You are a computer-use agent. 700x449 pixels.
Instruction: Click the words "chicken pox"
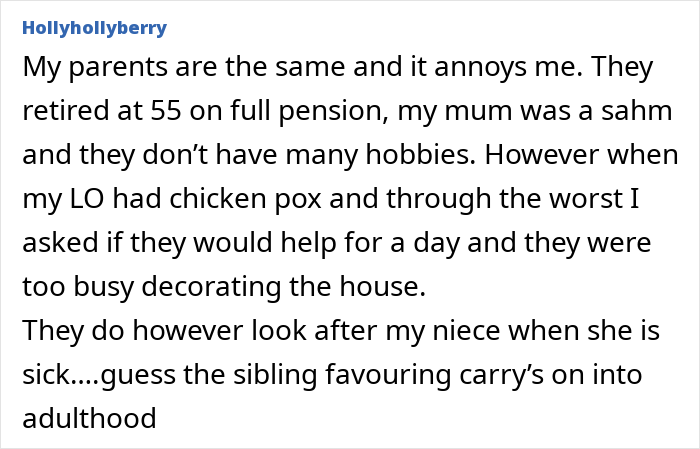(x=245, y=199)
